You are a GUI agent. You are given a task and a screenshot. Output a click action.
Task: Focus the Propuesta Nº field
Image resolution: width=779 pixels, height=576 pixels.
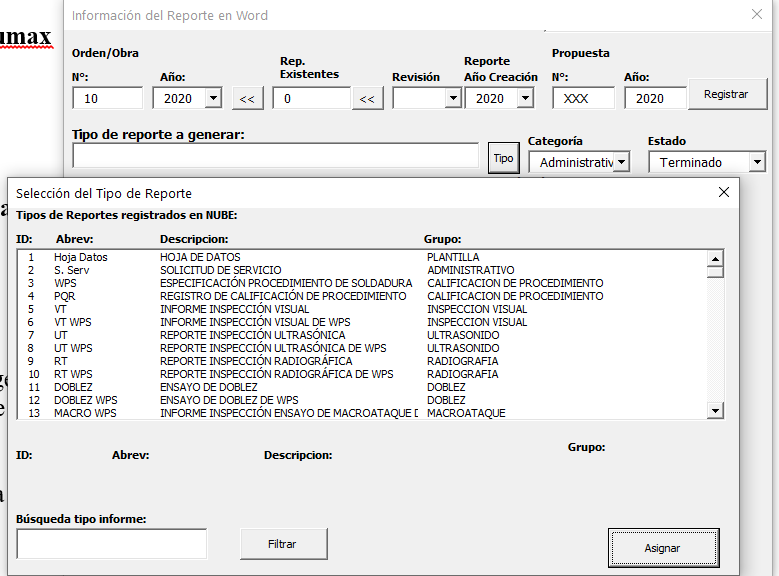pyautogui.click(x=583, y=98)
